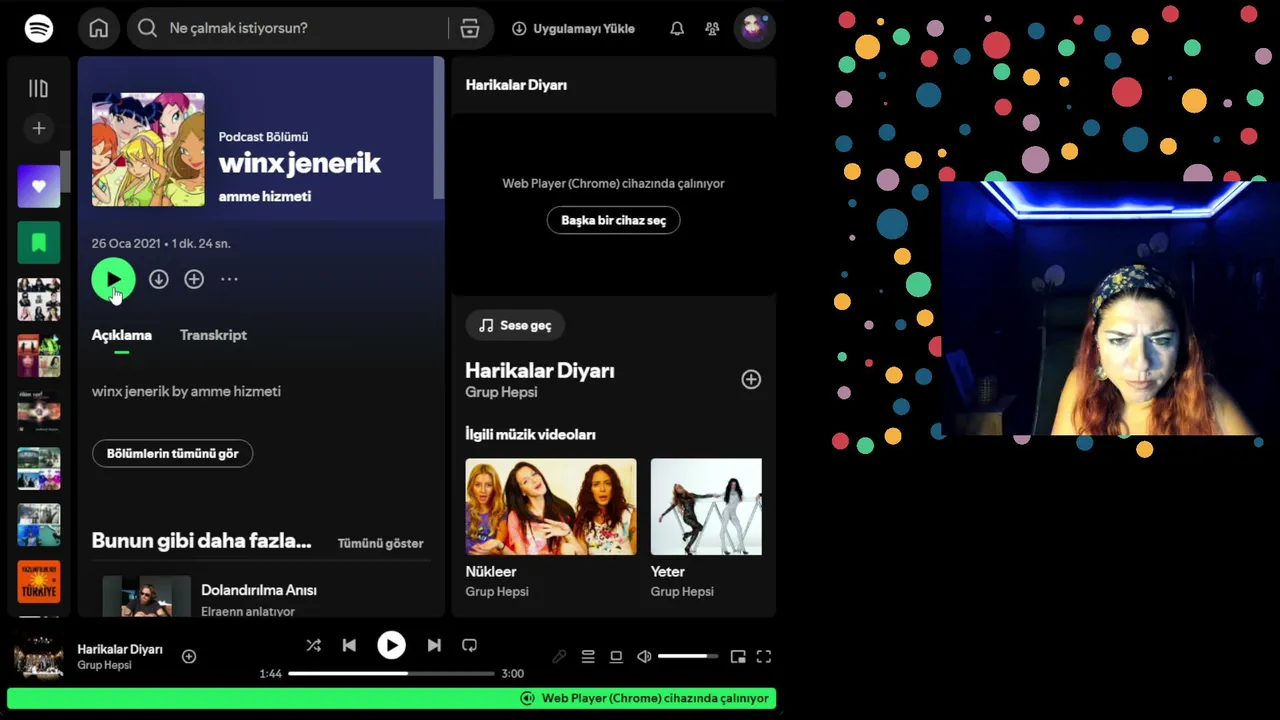The width and height of the screenshot is (1280, 720).
Task: Select the Açıklama tab
Action: [x=122, y=335]
